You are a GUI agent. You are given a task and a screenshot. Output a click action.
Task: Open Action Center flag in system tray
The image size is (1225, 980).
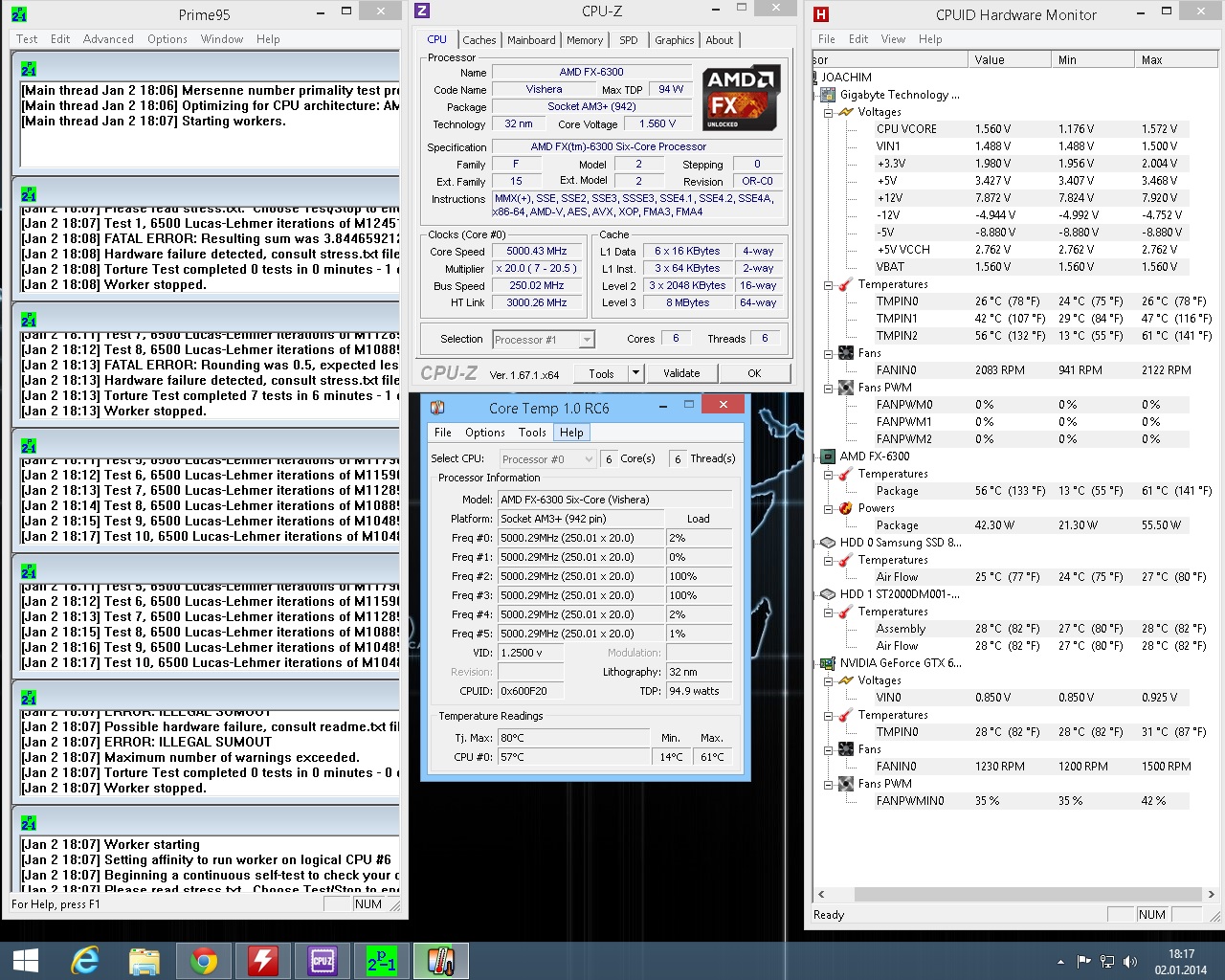pos(1084,961)
